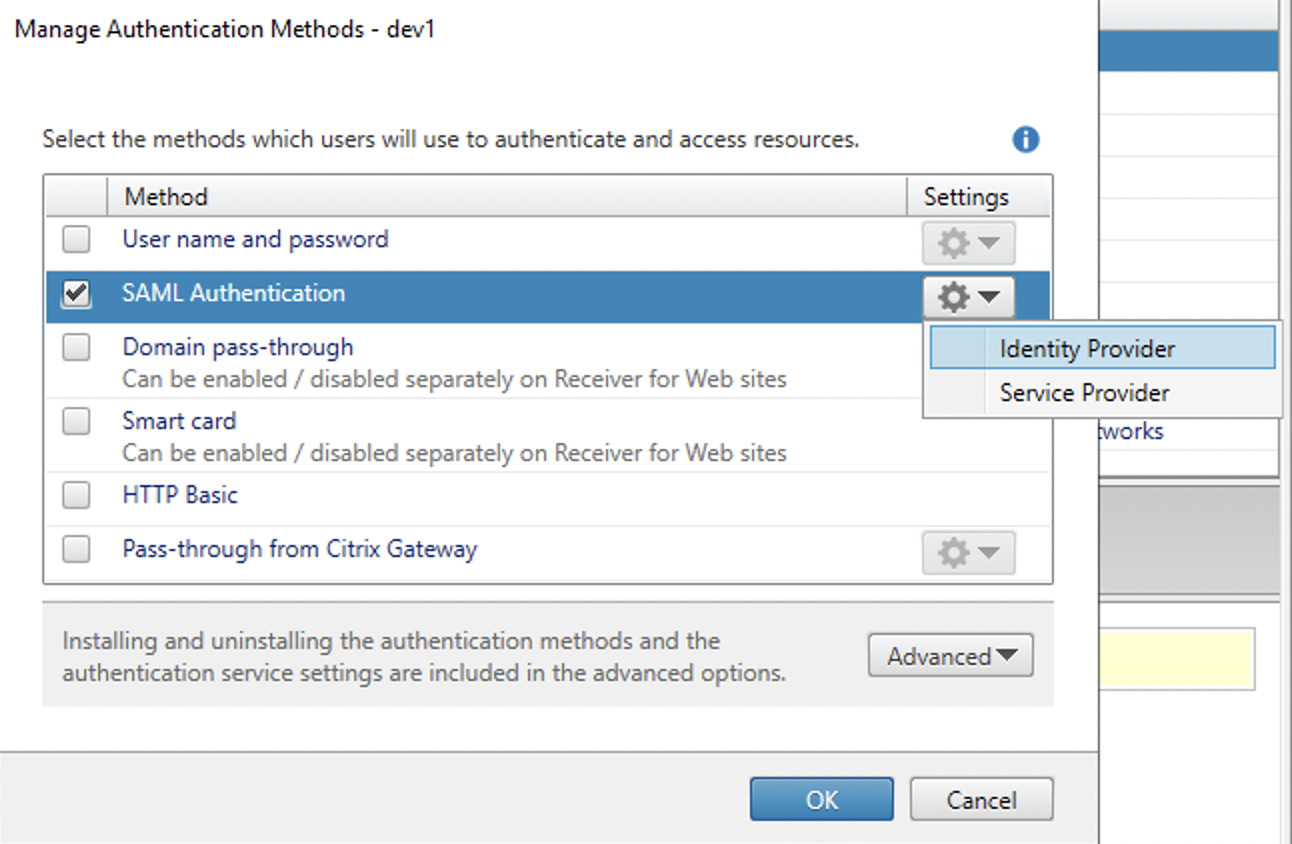The height and width of the screenshot is (844, 1292).
Task: Enable the Smart card checkbox
Action: pos(76,422)
